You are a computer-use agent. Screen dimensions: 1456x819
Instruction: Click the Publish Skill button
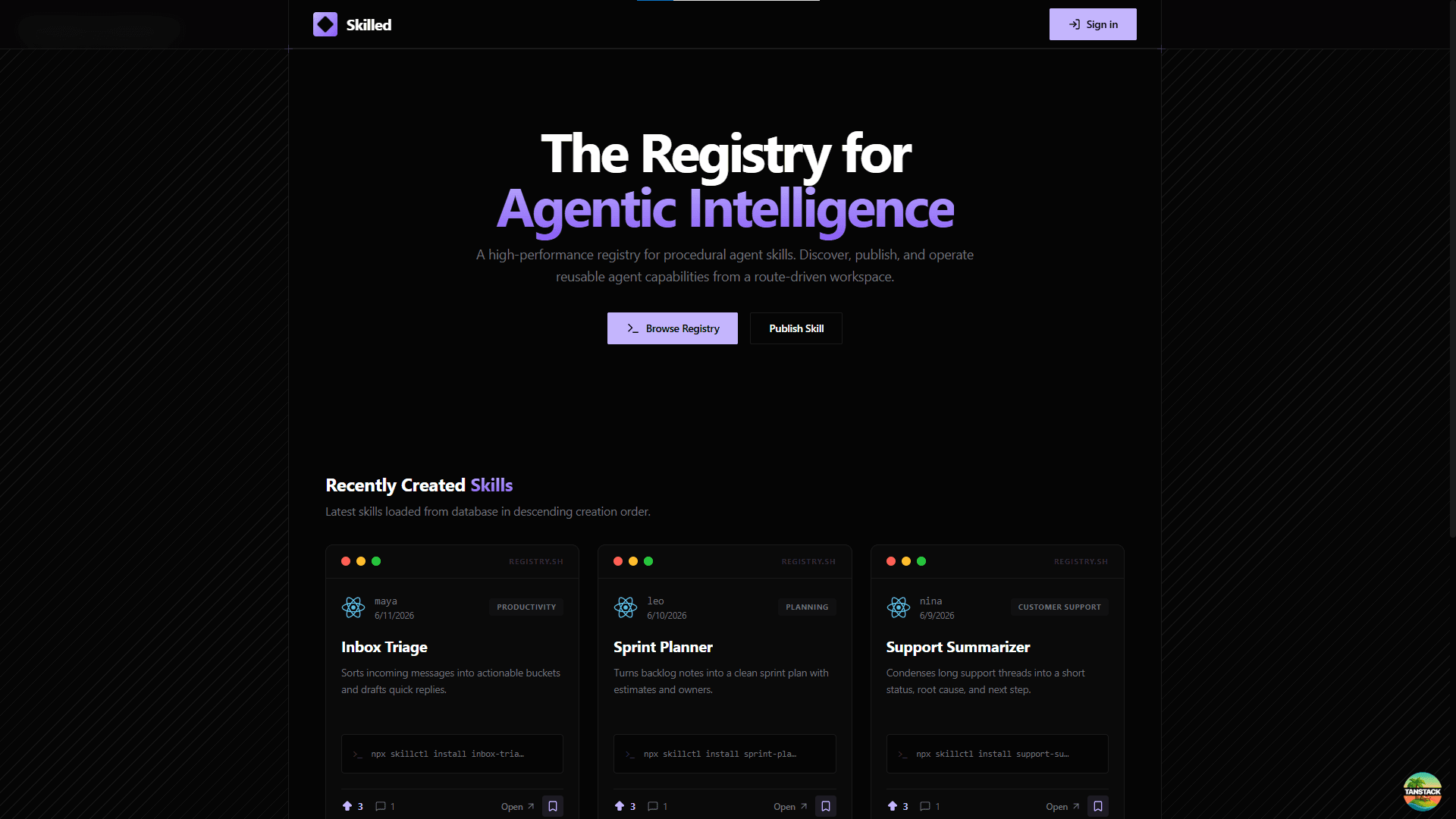pos(796,328)
